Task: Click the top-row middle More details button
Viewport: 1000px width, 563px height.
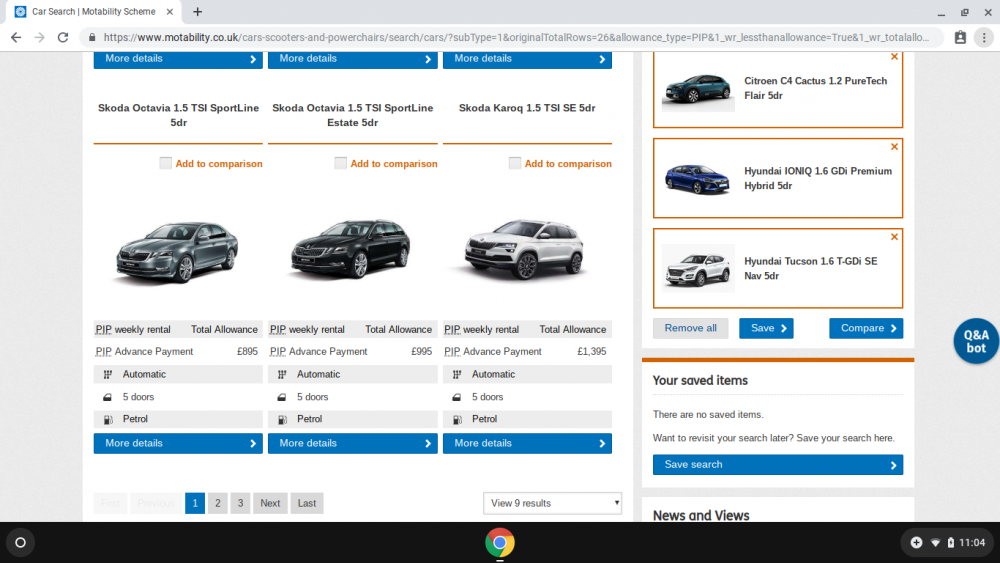Action: [353, 59]
